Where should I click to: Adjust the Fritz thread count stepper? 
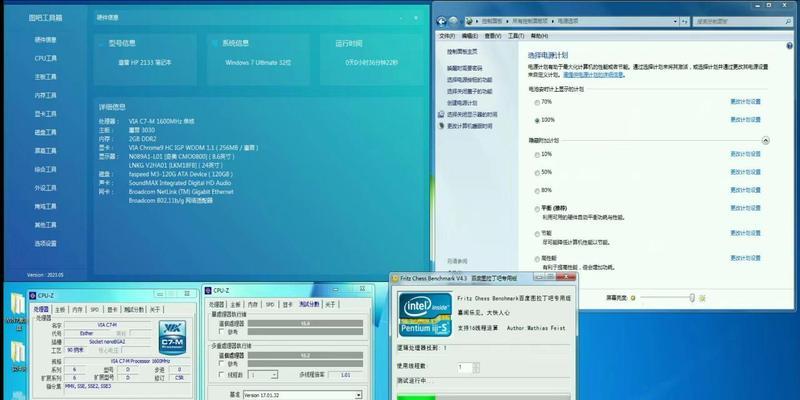click(x=476, y=367)
